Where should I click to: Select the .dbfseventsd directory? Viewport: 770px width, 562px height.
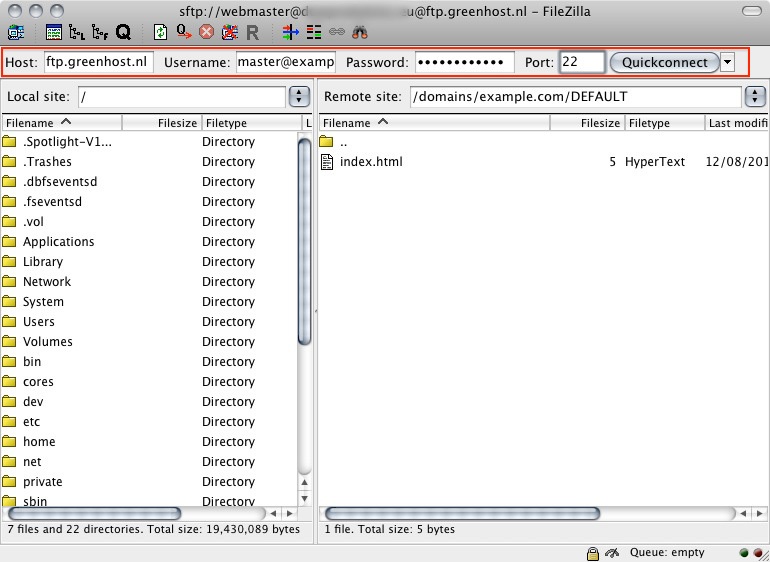point(149,182)
